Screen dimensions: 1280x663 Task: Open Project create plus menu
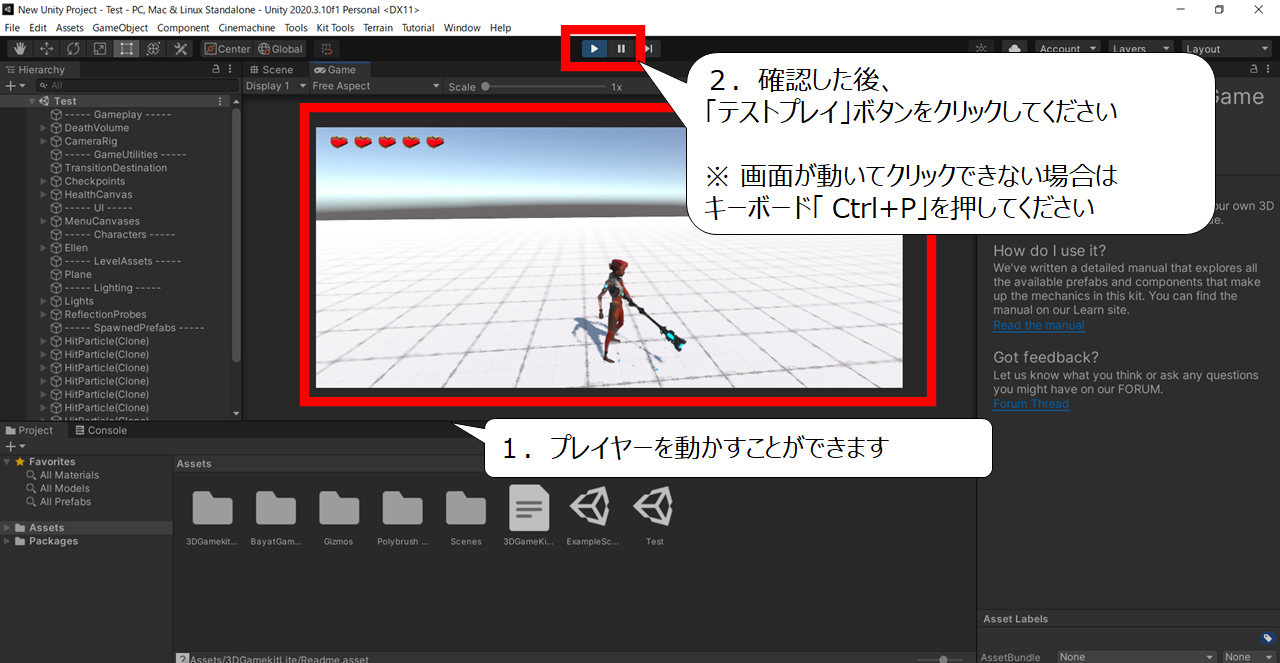[x=13, y=446]
